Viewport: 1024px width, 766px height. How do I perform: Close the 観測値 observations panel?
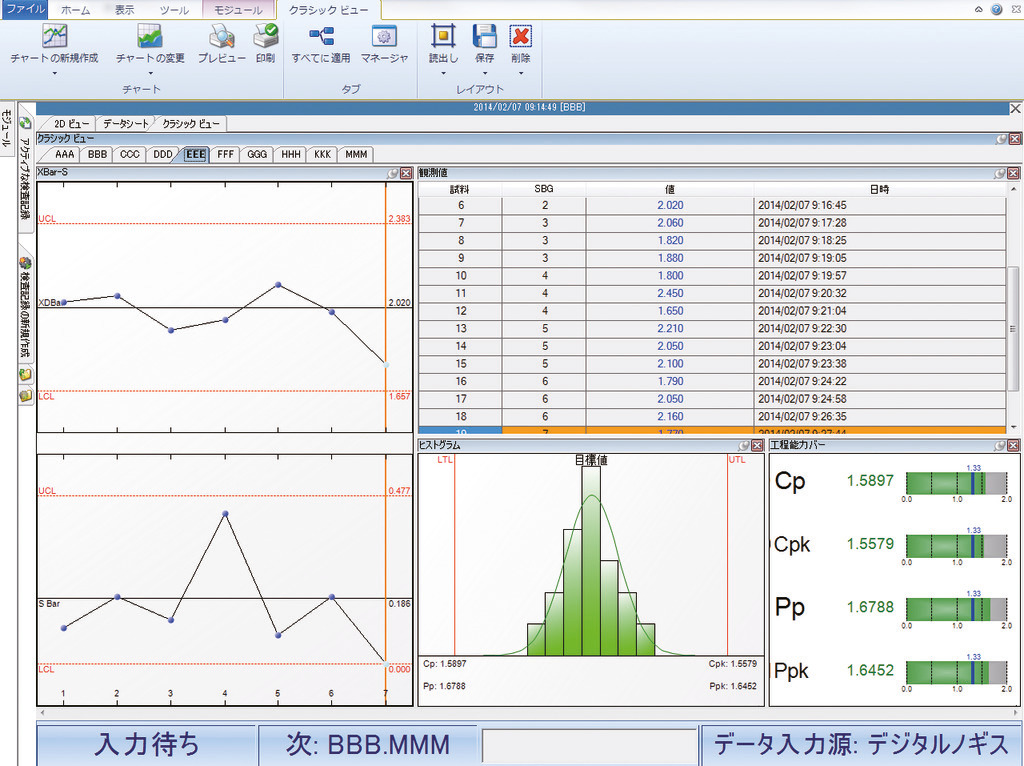[x=1014, y=173]
